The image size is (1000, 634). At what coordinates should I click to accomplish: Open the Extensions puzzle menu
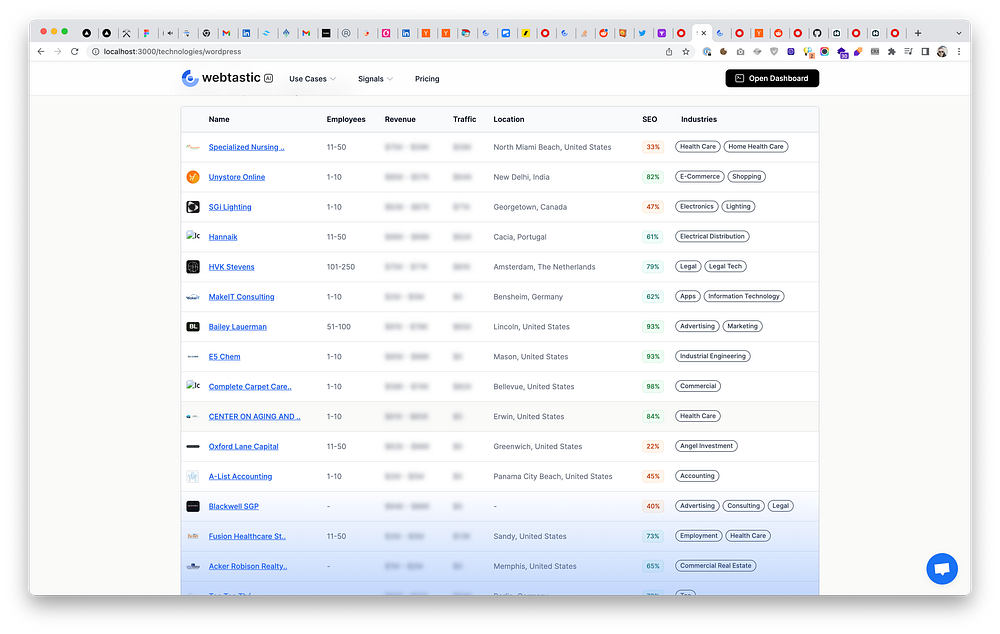point(892,52)
